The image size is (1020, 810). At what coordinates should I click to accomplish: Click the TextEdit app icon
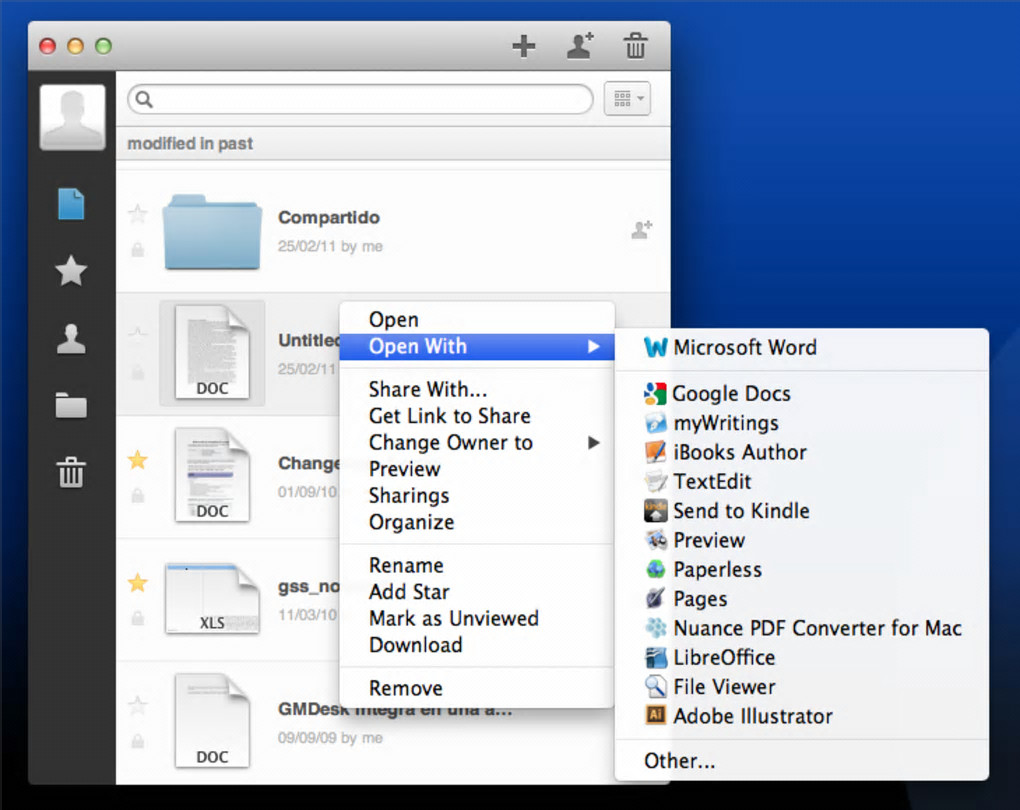(x=656, y=481)
